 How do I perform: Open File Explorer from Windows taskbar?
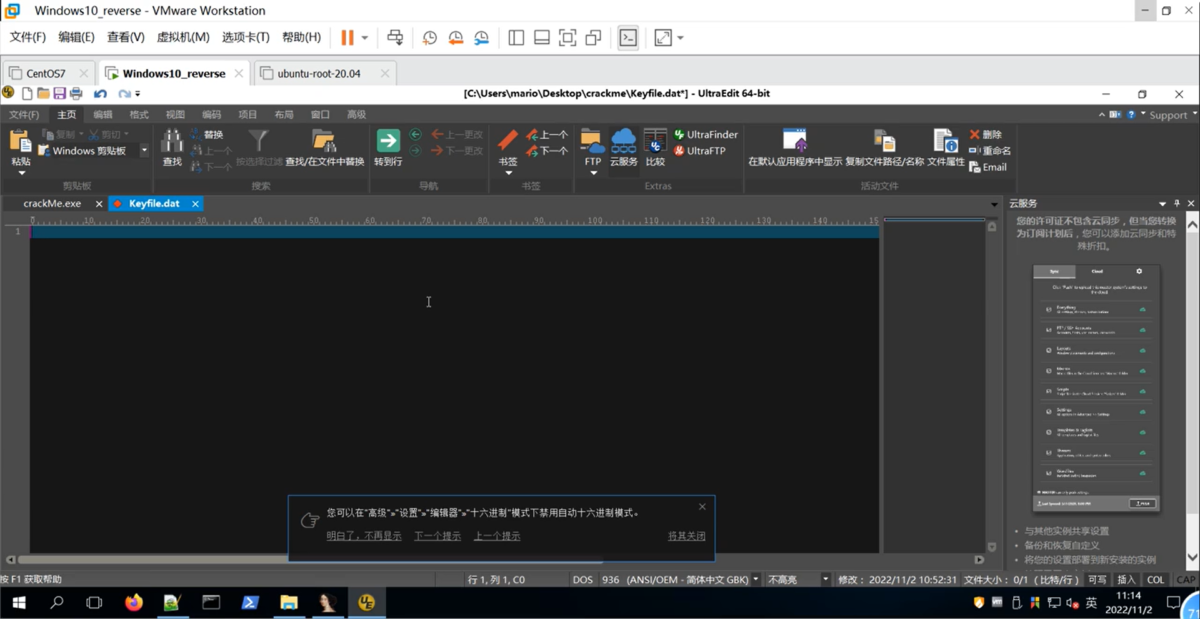pos(289,602)
